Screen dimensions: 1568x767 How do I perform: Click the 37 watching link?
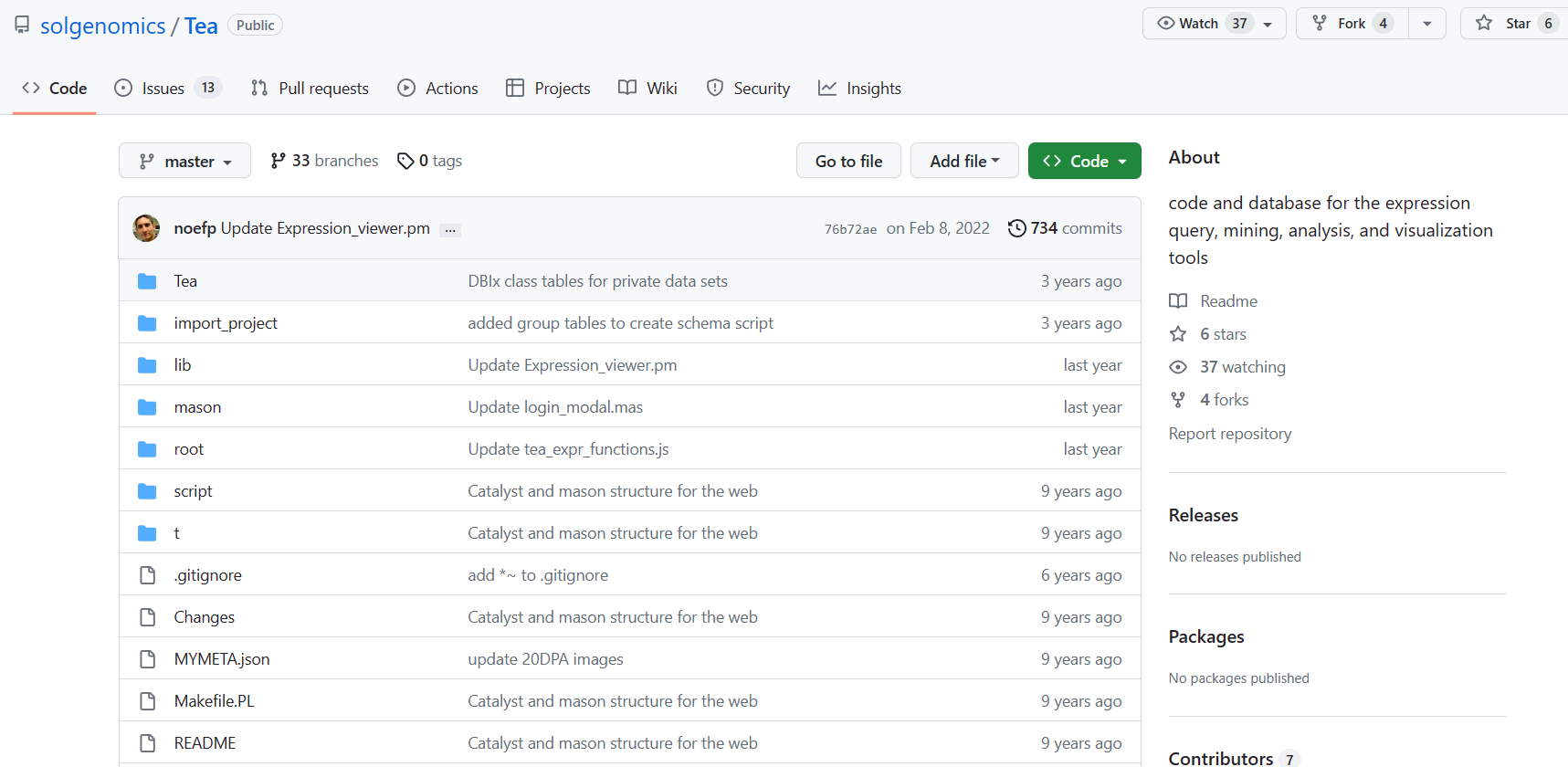1243,367
